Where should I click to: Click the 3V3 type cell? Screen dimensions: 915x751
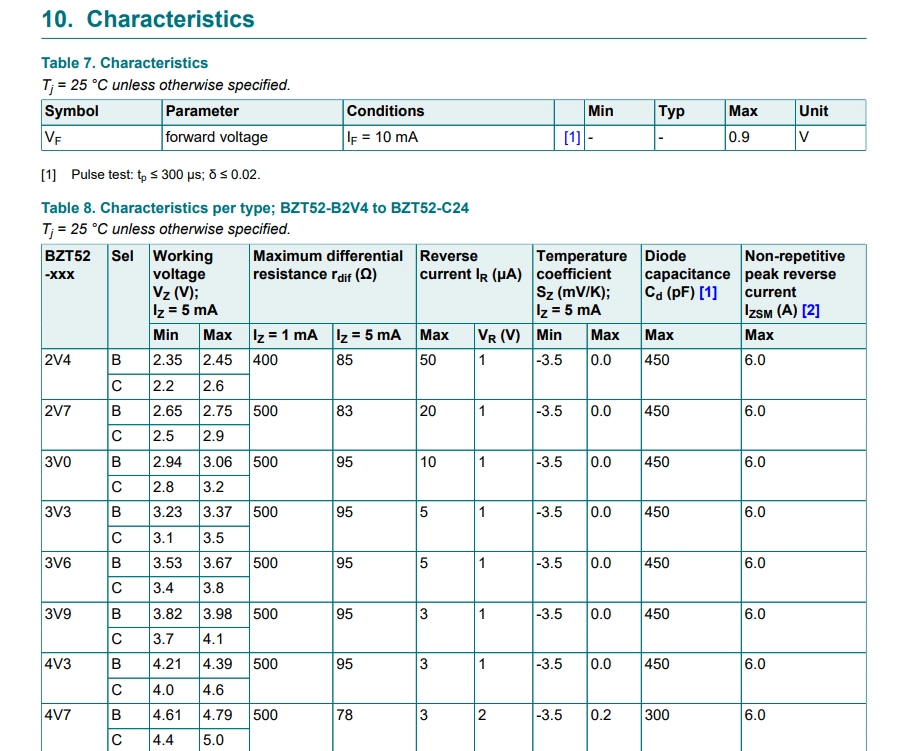point(74,526)
